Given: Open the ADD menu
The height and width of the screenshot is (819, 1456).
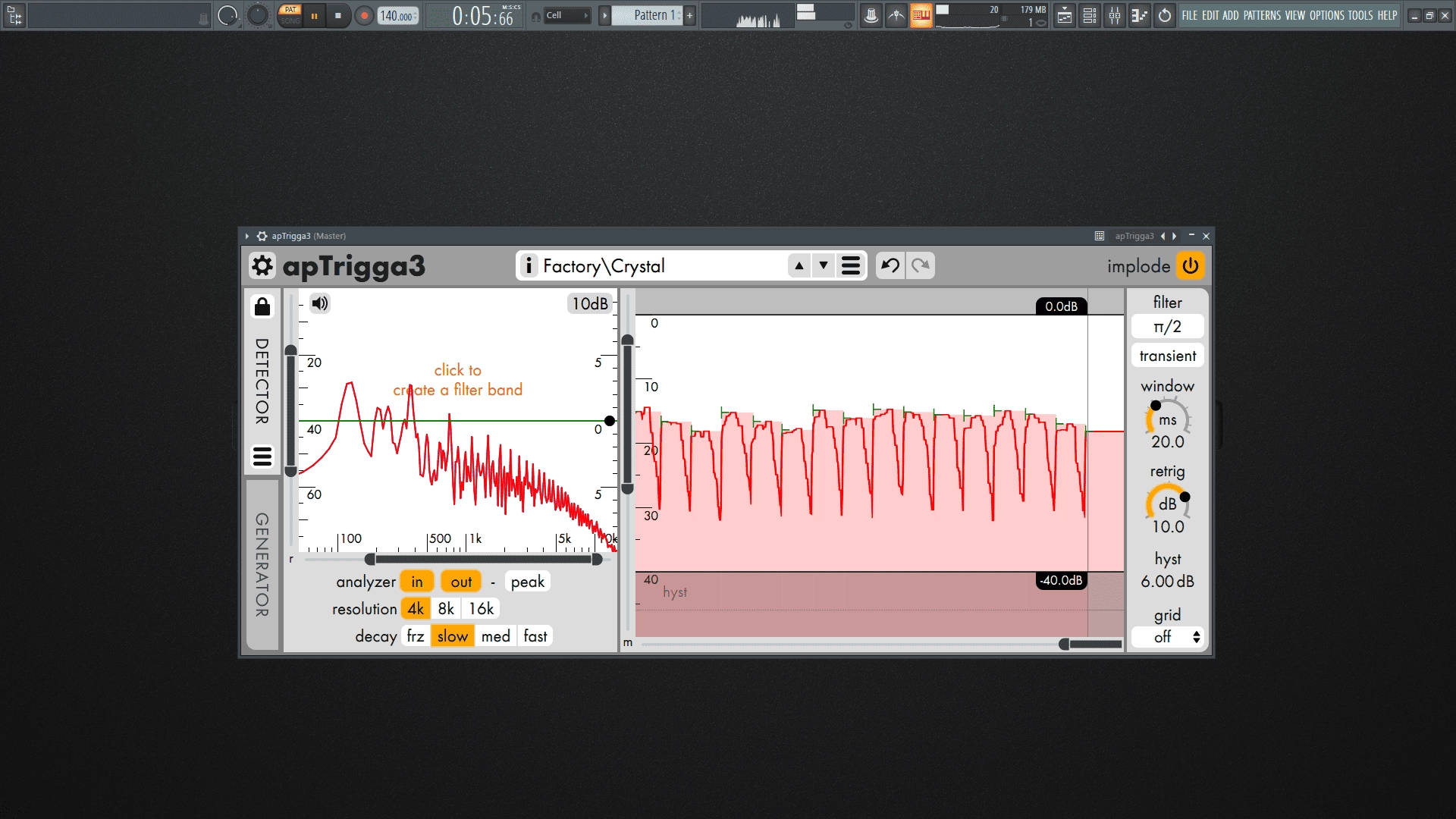Looking at the screenshot, I should click(1230, 15).
